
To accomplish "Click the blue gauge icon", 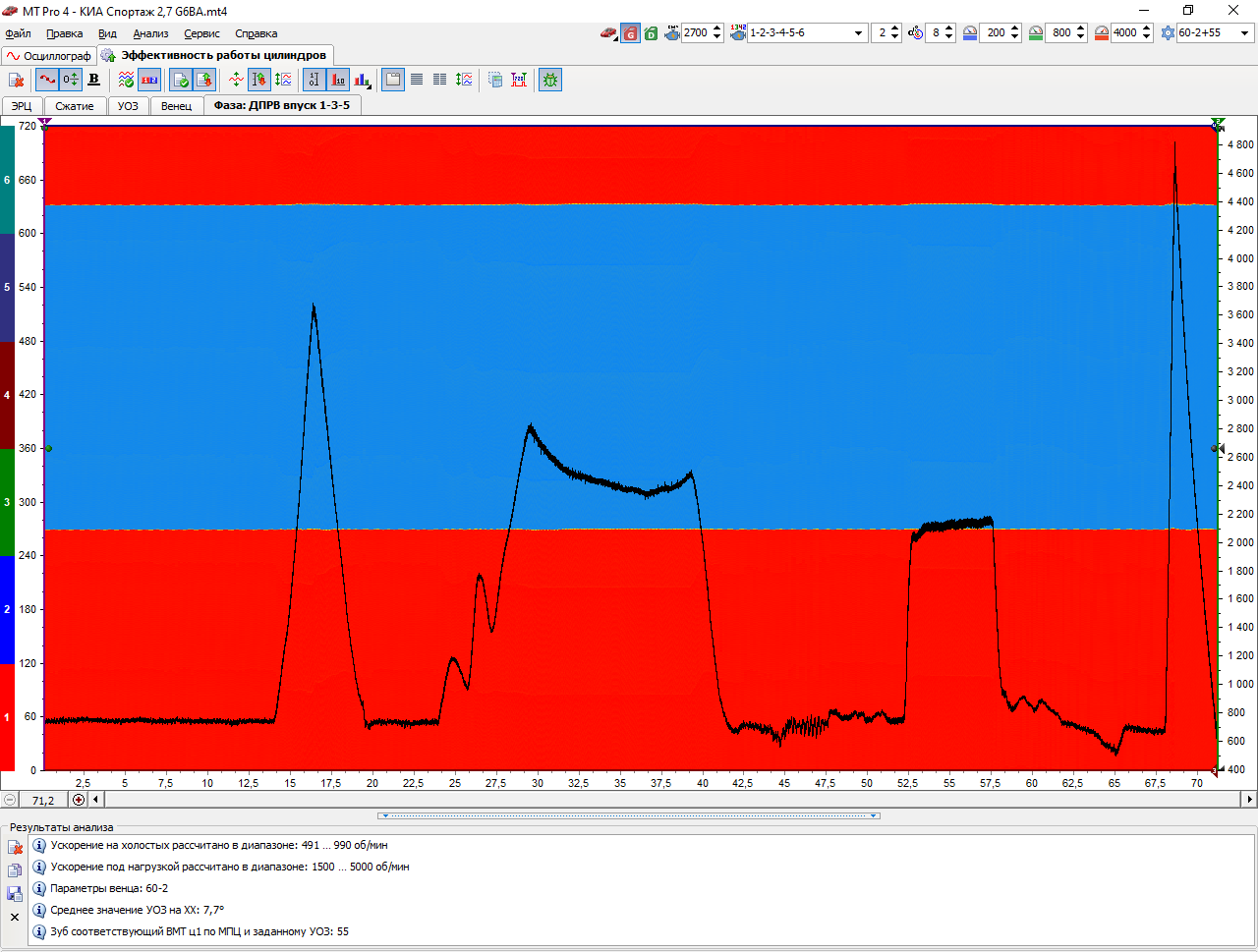I will 970,32.
